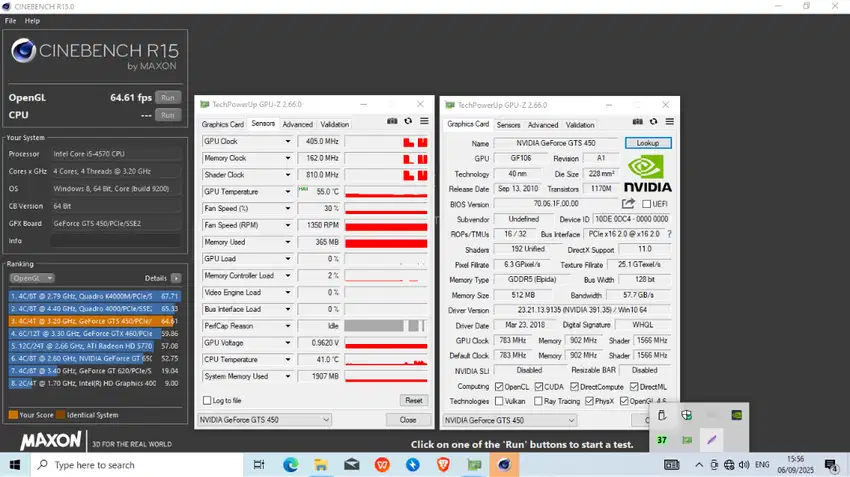Viewport: 850px width, 477px height.
Task: Select ranking row GeForce GTX 460 59.86
Action: pyautogui.click(x=94, y=333)
